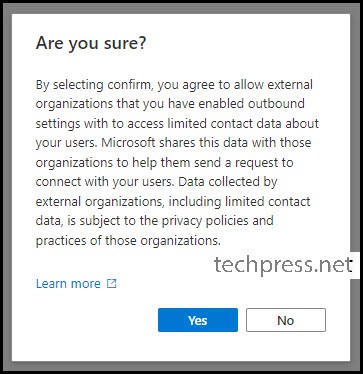
Task: Click the line "organizations that you have enabled outbound"
Action: [170, 104]
